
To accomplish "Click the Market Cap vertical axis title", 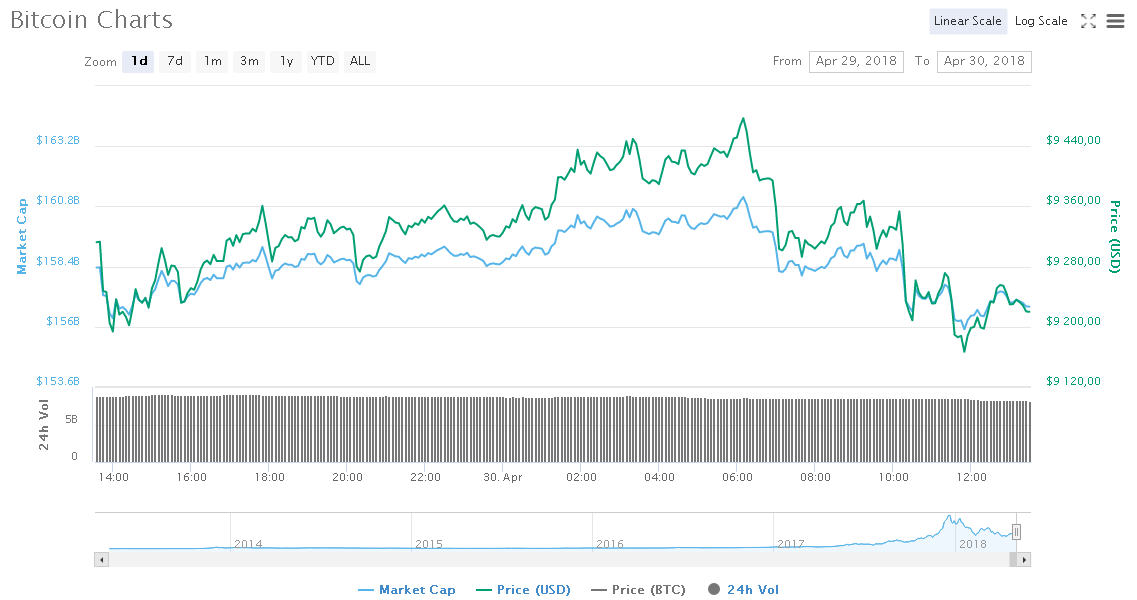I will (22, 237).
